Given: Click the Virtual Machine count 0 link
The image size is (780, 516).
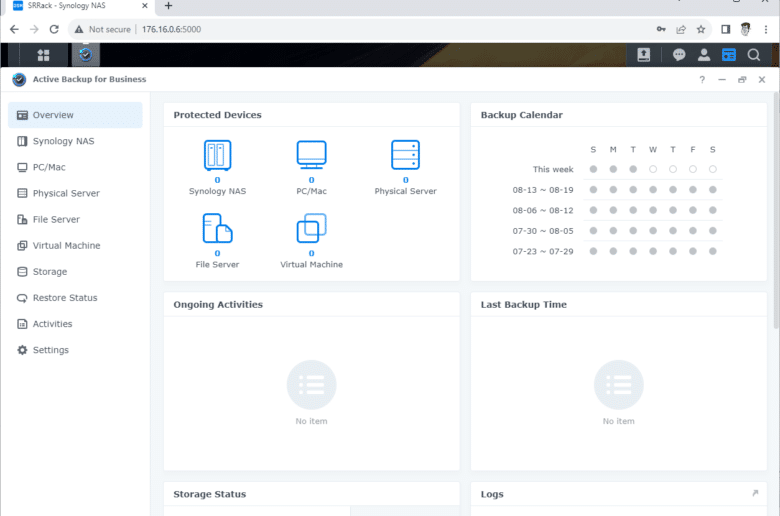Looking at the screenshot, I should click(x=311, y=253).
